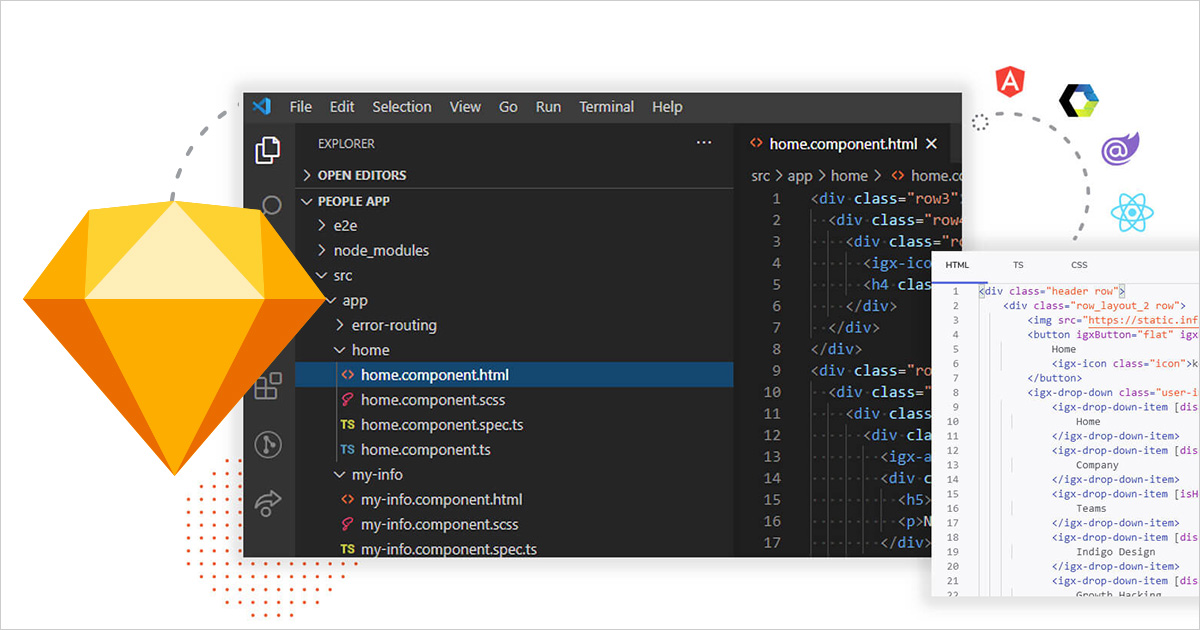1200x630 pixels.
Task: Open the Extensions icon in activity bar
Action: pos(267,386)
